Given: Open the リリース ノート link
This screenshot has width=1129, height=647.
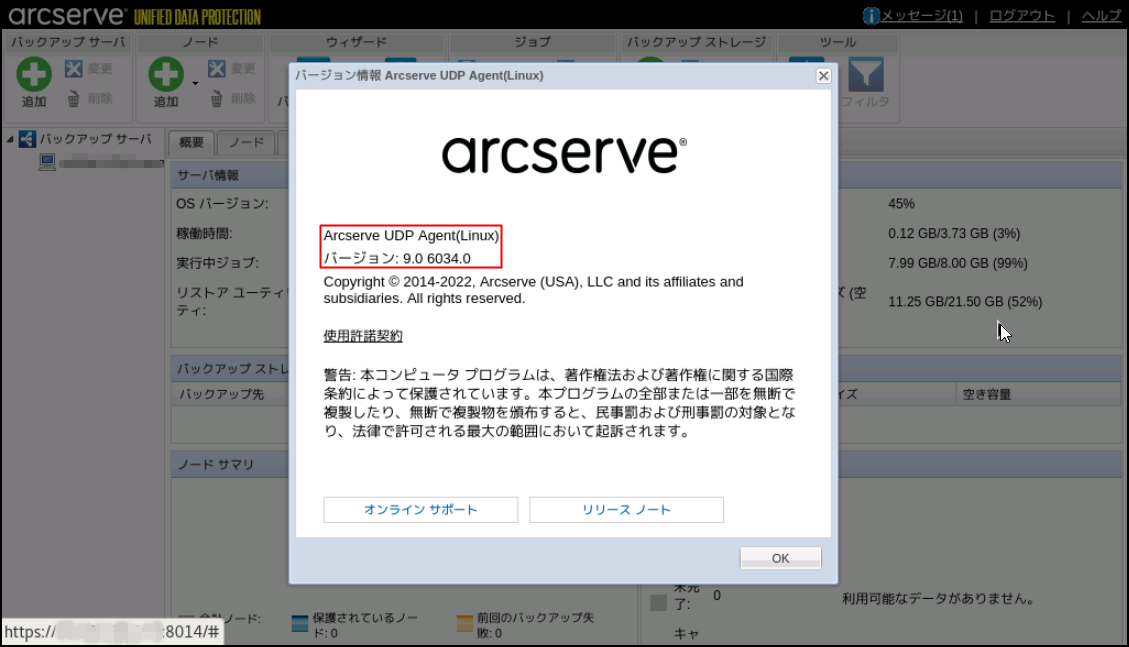Looking at the screenshot, I should (626, 510).
